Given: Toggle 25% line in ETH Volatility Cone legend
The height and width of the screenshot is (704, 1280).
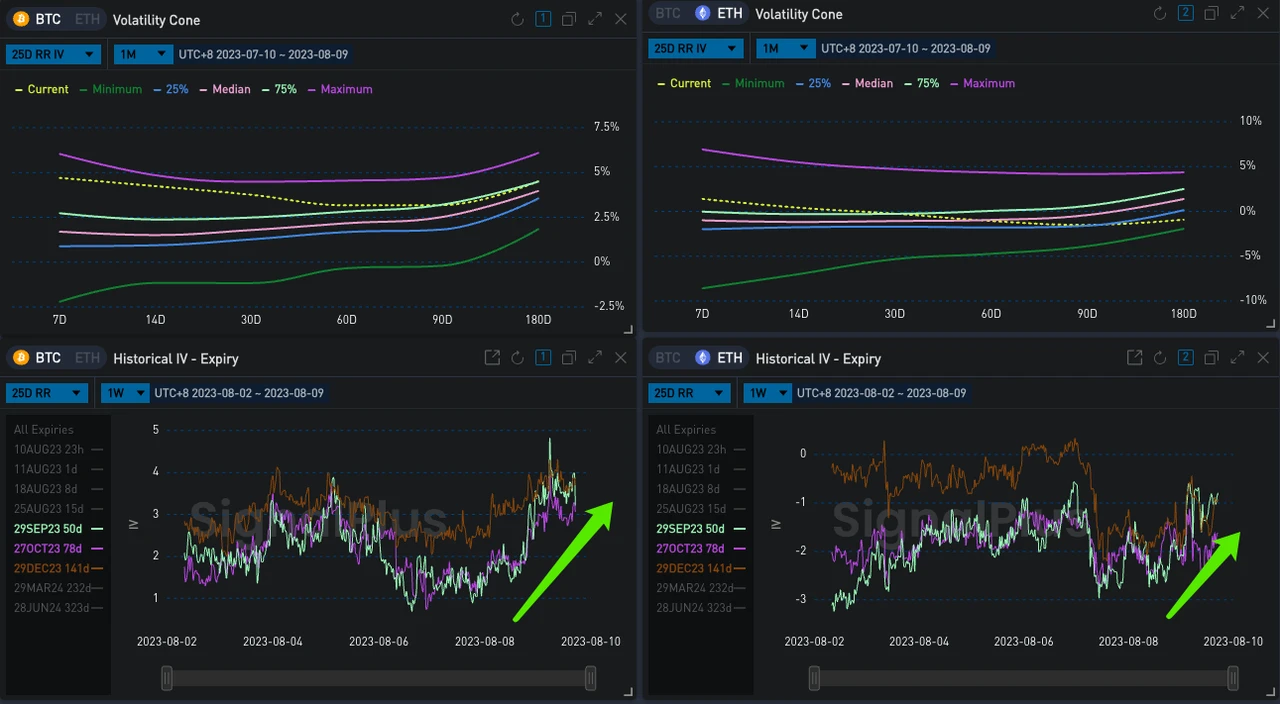Looking at the screenshot, I should pos(813,83).
